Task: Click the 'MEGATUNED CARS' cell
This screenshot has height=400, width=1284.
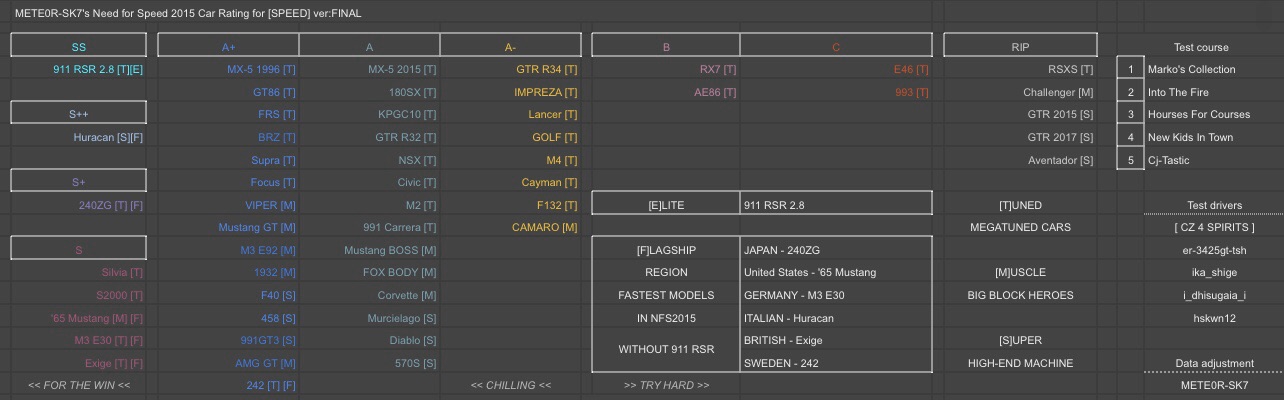Action: (x=1020, y=227)
